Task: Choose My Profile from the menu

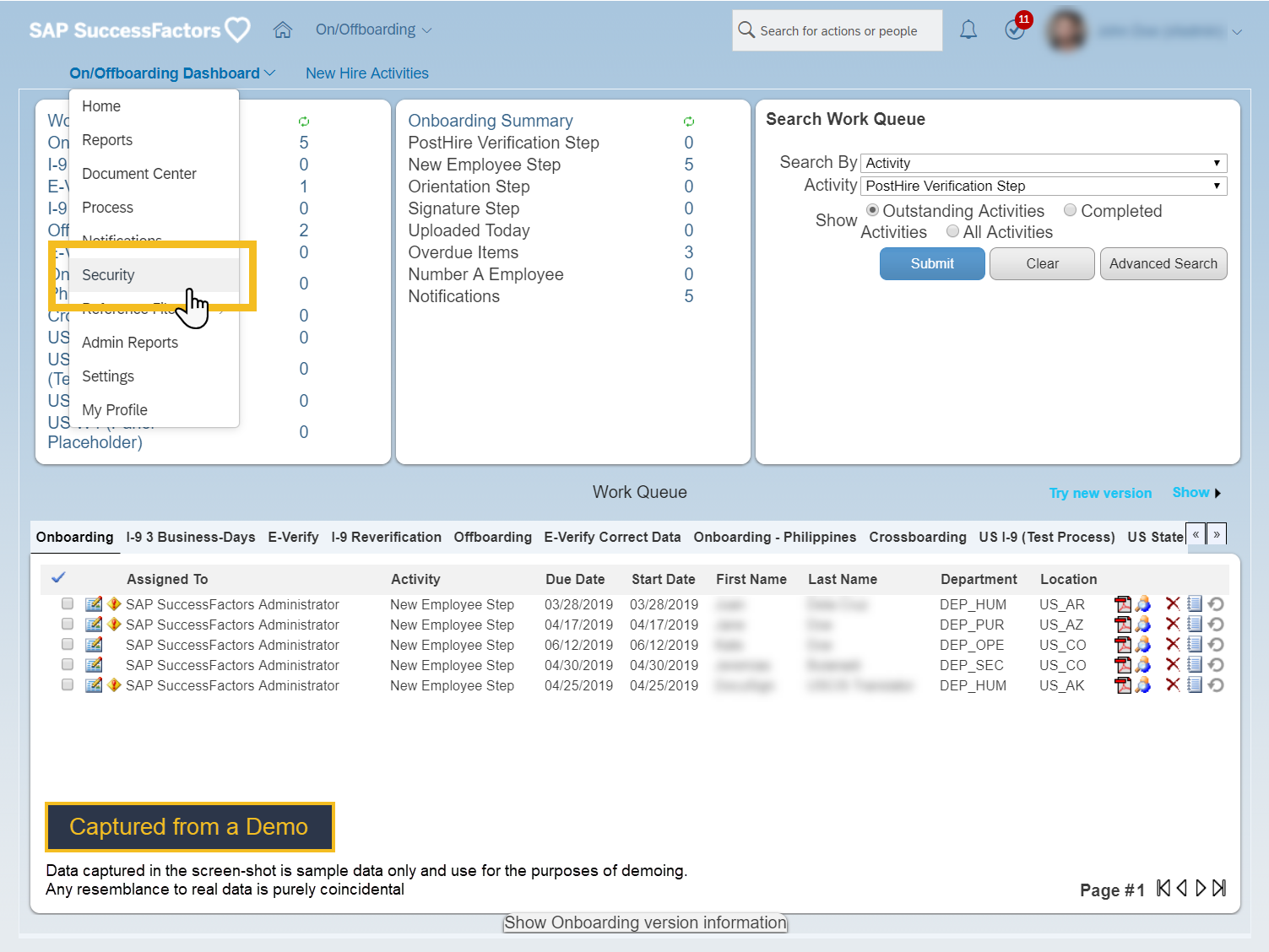Action: (154, 410)
